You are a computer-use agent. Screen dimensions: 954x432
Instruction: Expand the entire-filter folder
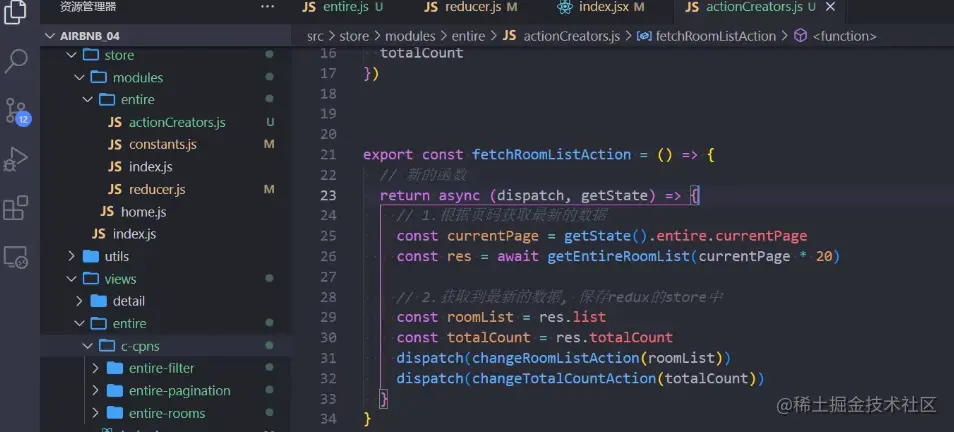tap(96, 368)
